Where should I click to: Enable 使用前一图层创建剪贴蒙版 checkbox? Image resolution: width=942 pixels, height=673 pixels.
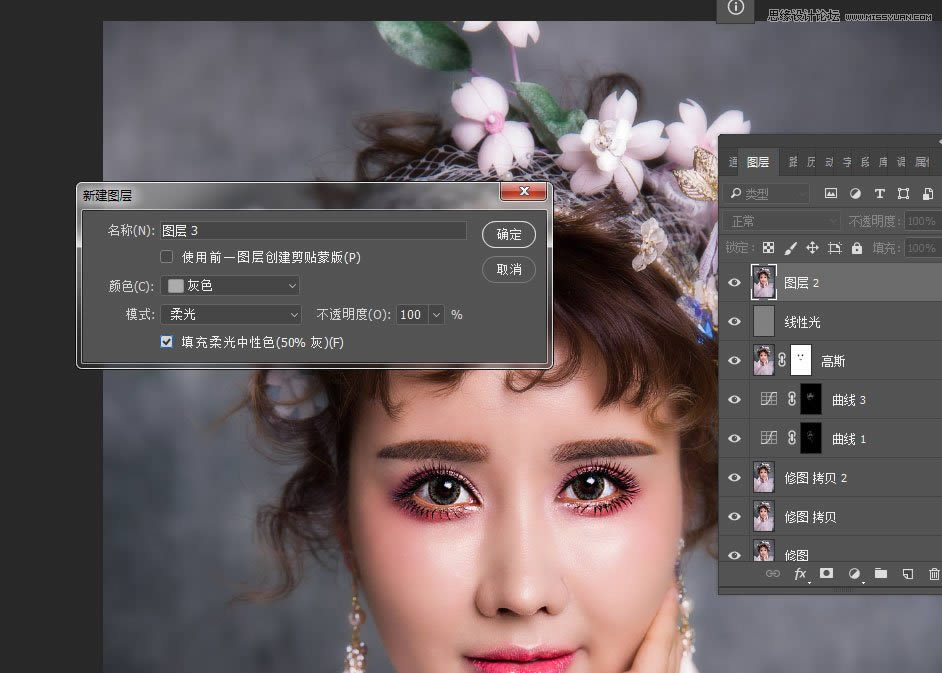[x=166, y=257]
